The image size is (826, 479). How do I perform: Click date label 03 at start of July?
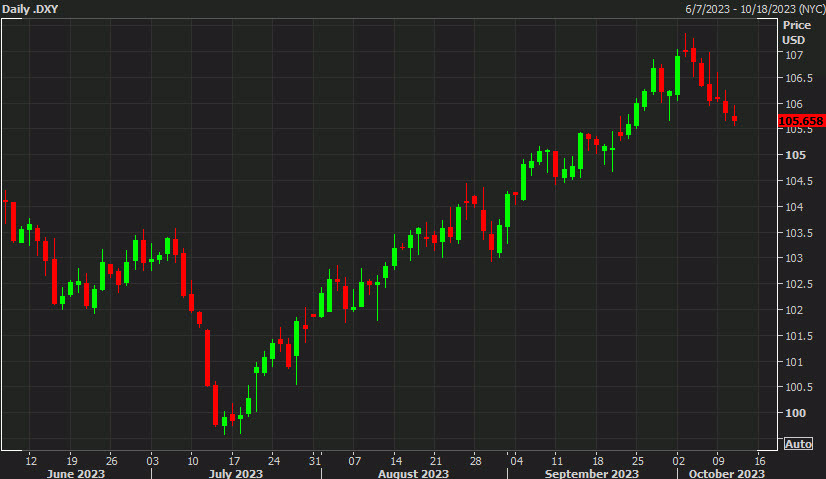click(x=152, y=461)
